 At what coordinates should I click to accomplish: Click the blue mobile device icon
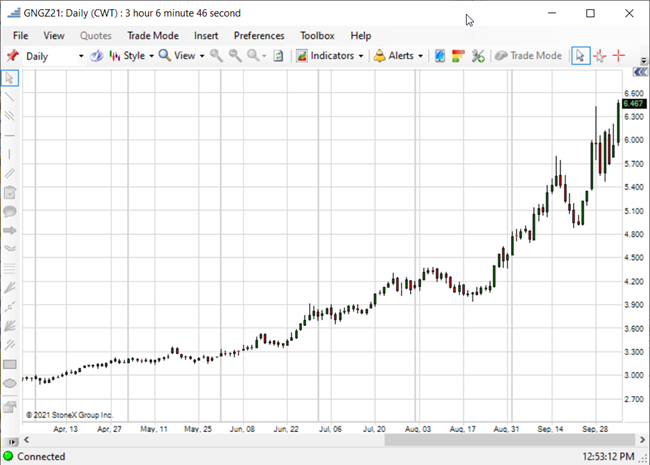point(440,56)
